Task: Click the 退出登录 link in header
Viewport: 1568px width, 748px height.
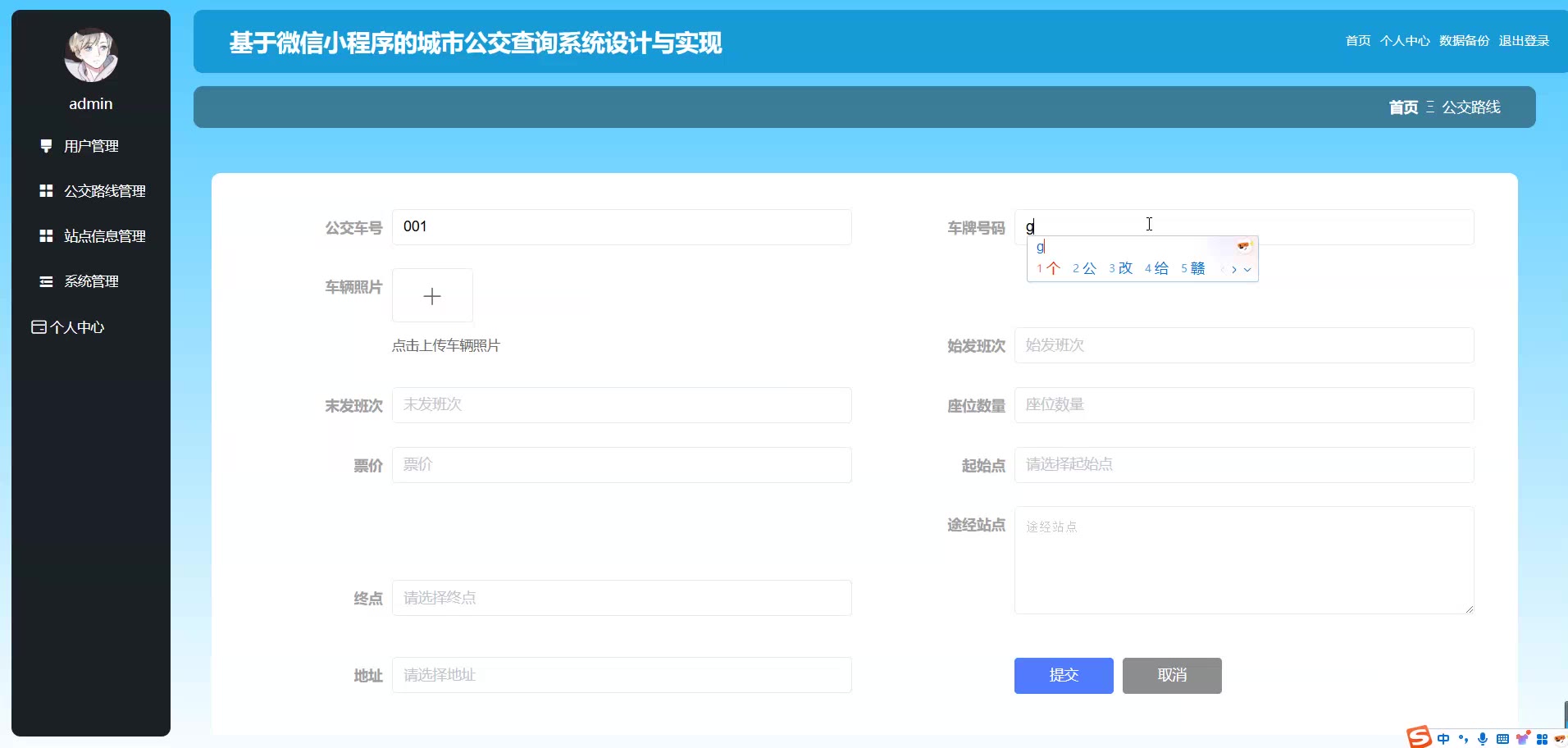Action: tap(1524, 41)
